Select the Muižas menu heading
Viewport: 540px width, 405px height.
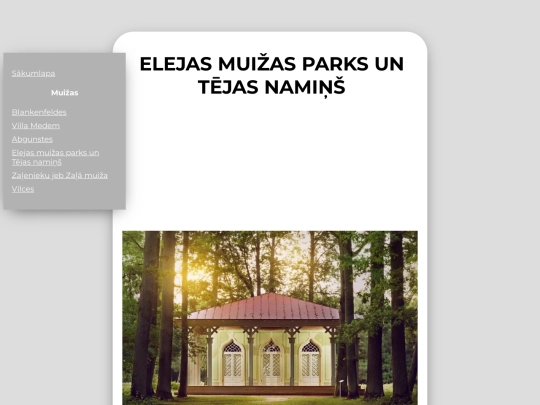point(65,93)
